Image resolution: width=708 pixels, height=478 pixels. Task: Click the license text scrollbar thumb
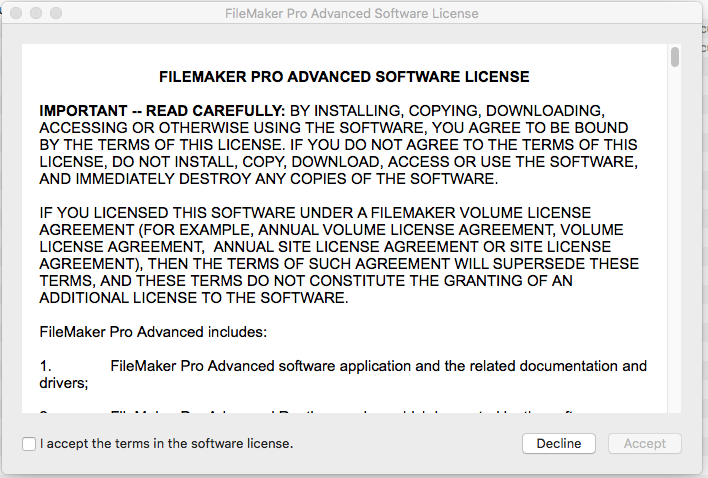tap(675, 57)
